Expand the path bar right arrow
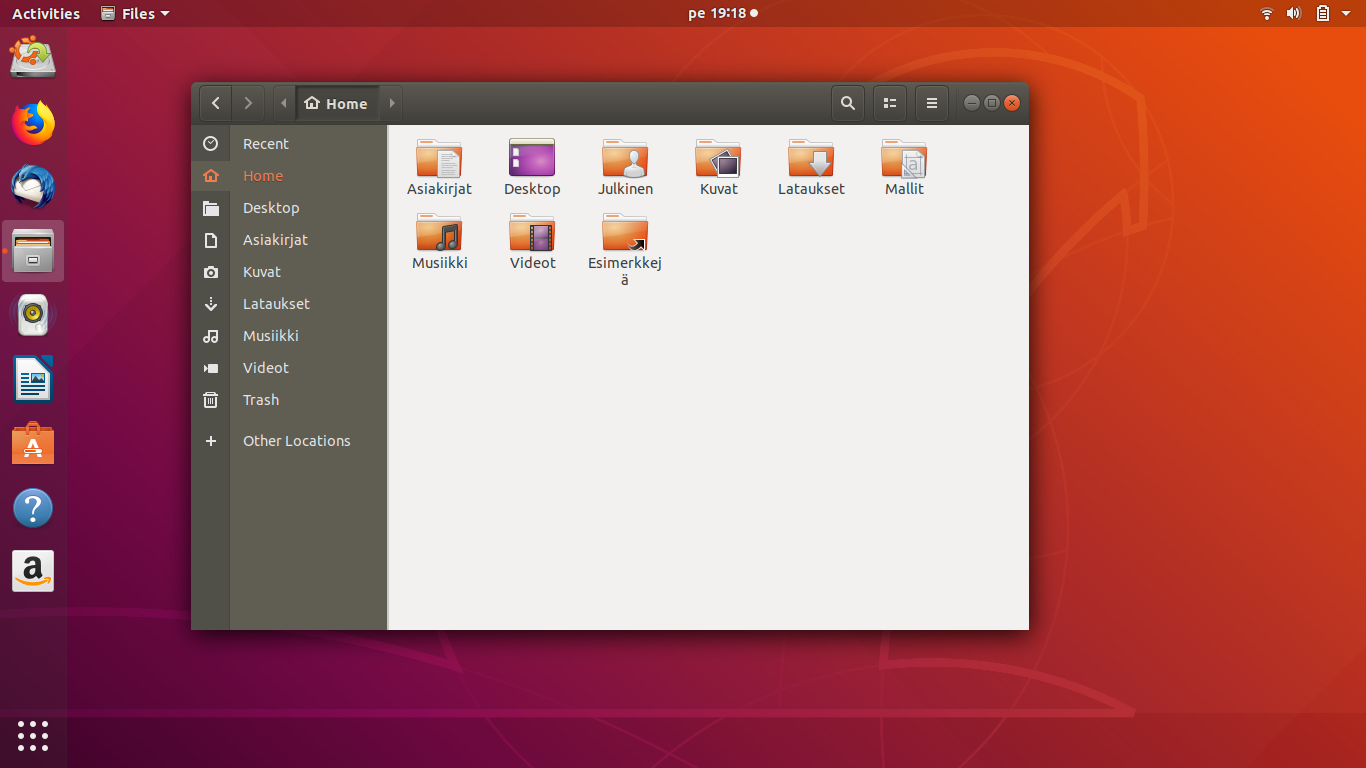Screen dimensions: 1366x768 392,103
